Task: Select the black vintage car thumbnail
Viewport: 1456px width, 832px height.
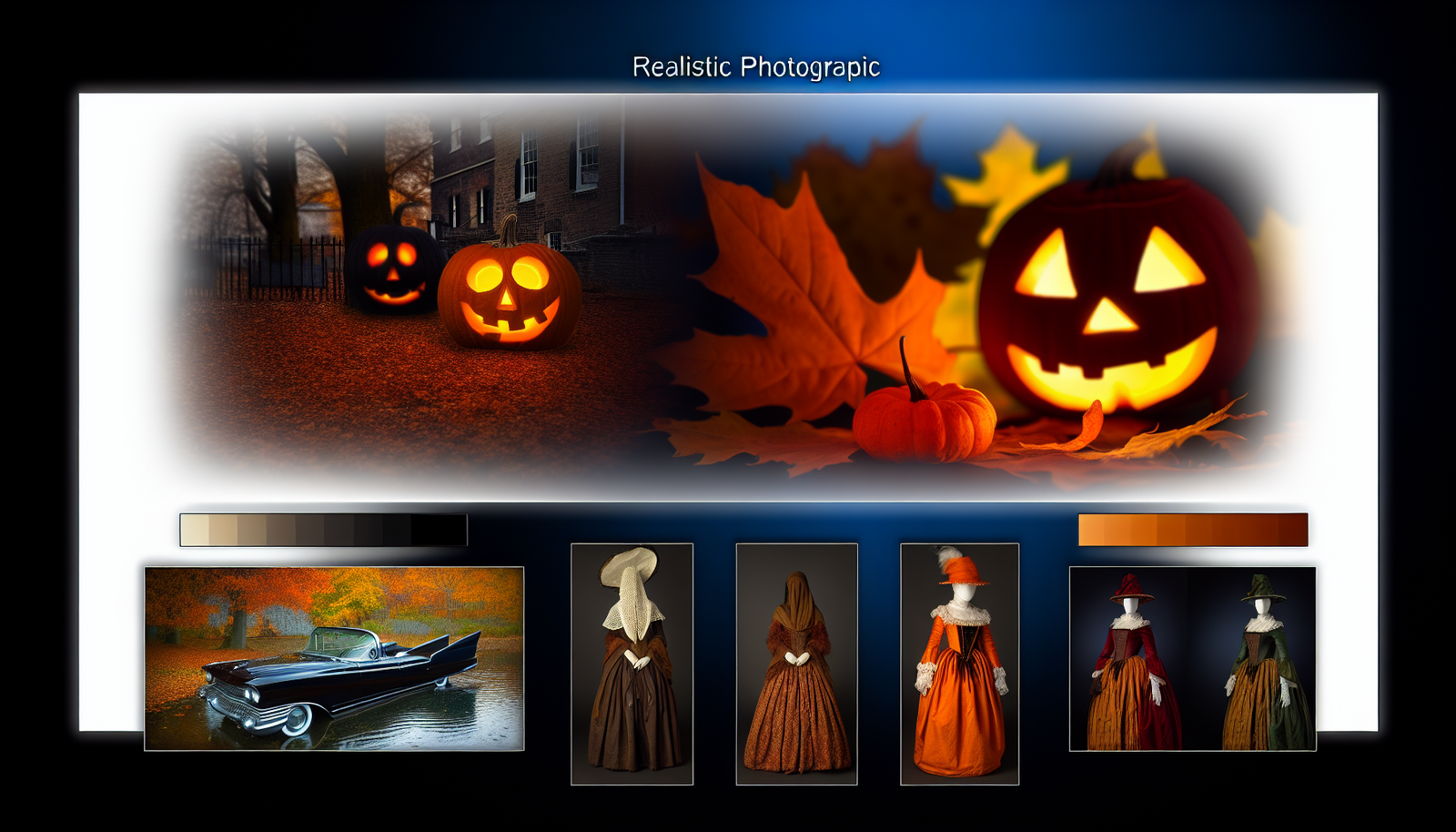Action: click(334, 658)
